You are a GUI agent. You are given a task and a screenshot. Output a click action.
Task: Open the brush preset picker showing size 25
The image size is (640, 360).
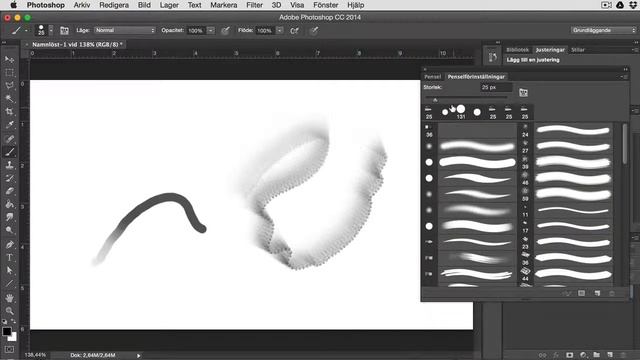click(x=44, y=30)
